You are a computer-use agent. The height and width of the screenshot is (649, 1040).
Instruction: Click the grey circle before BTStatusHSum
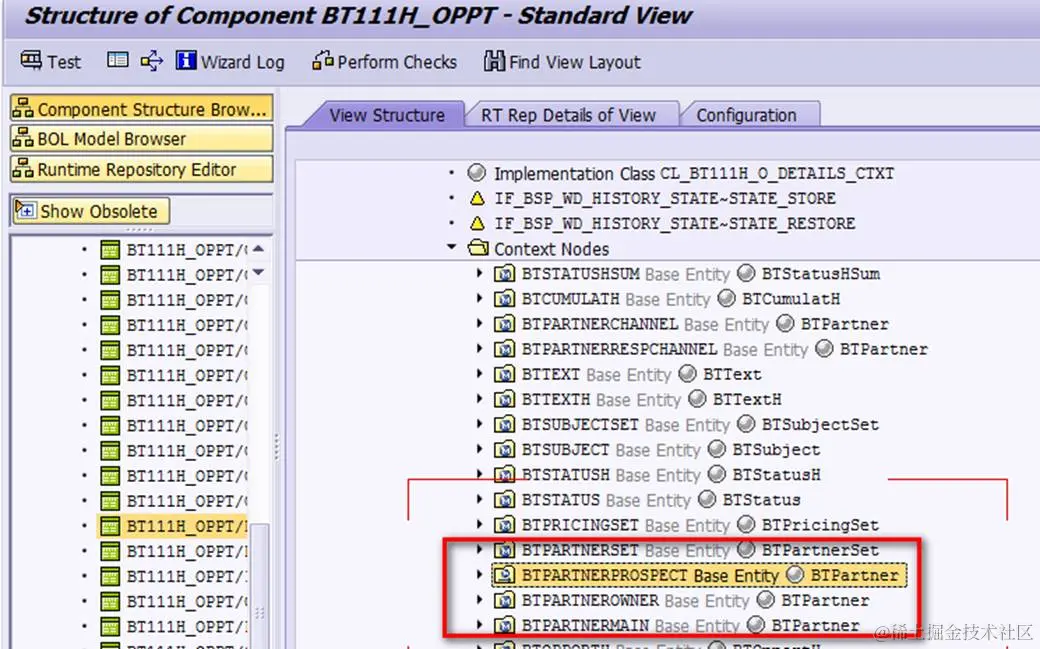coord(746,273)
